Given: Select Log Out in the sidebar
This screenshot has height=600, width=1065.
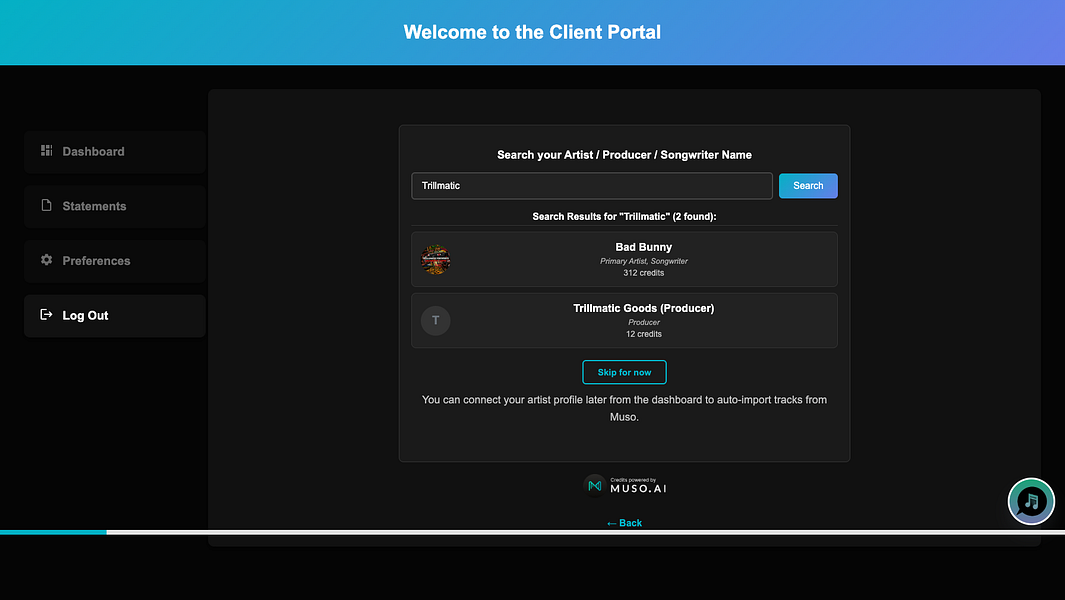Looking at the screenshot, I should (x=115, y=315).
